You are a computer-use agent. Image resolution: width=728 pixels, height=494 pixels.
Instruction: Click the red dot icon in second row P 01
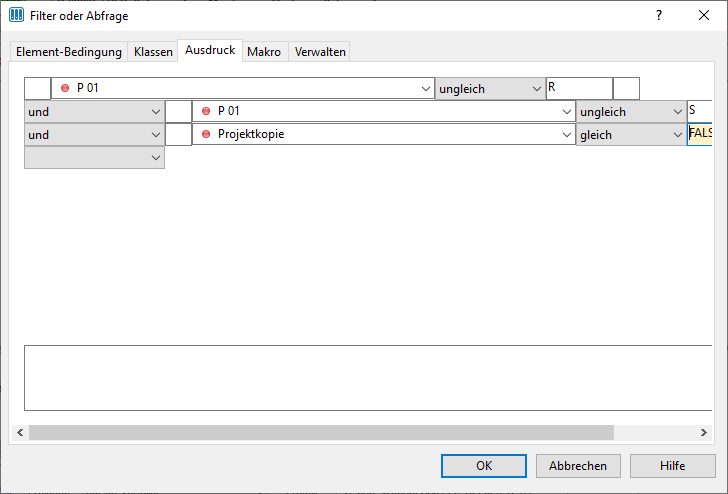206,111
